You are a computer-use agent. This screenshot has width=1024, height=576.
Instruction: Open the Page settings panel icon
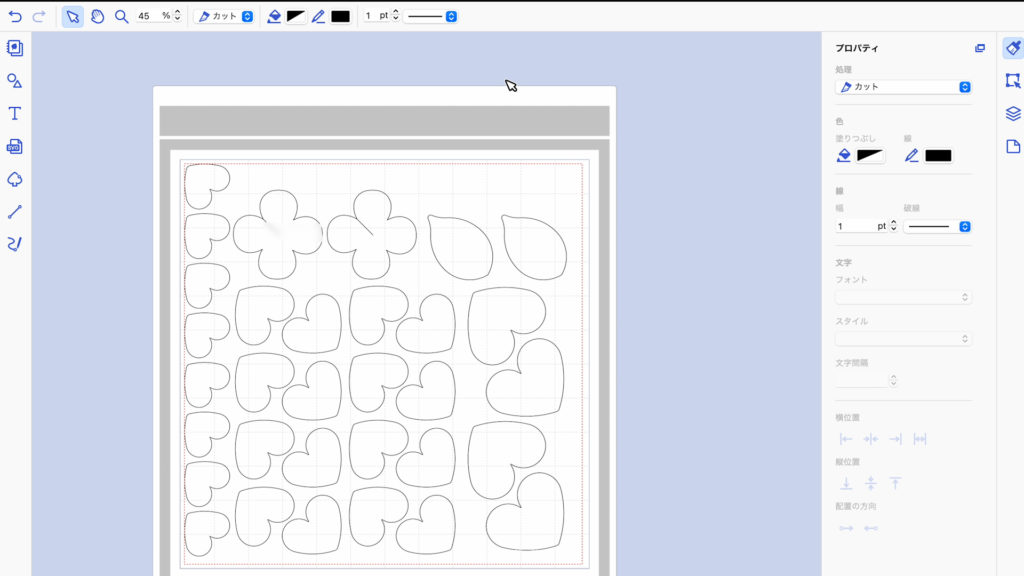[x=1013, y=146]
